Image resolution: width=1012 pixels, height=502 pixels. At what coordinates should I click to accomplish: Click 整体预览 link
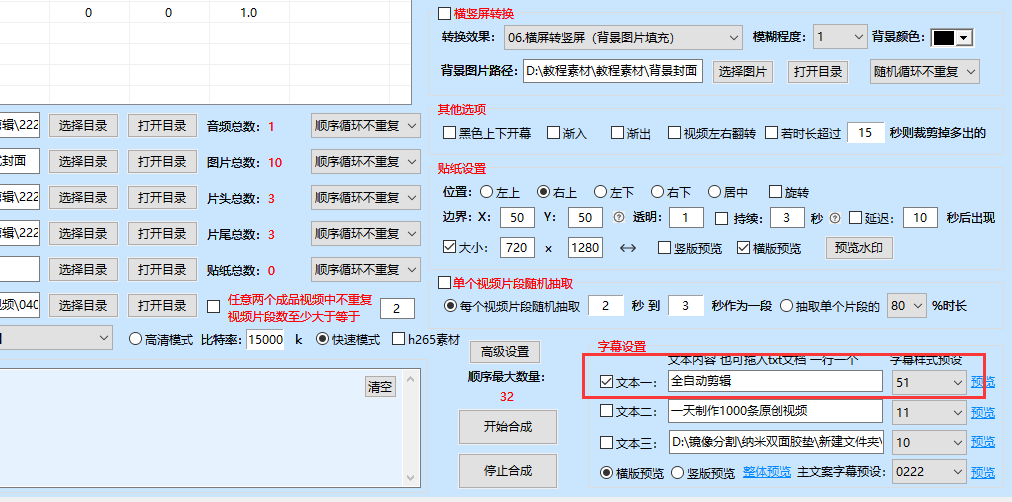[767, 472]
